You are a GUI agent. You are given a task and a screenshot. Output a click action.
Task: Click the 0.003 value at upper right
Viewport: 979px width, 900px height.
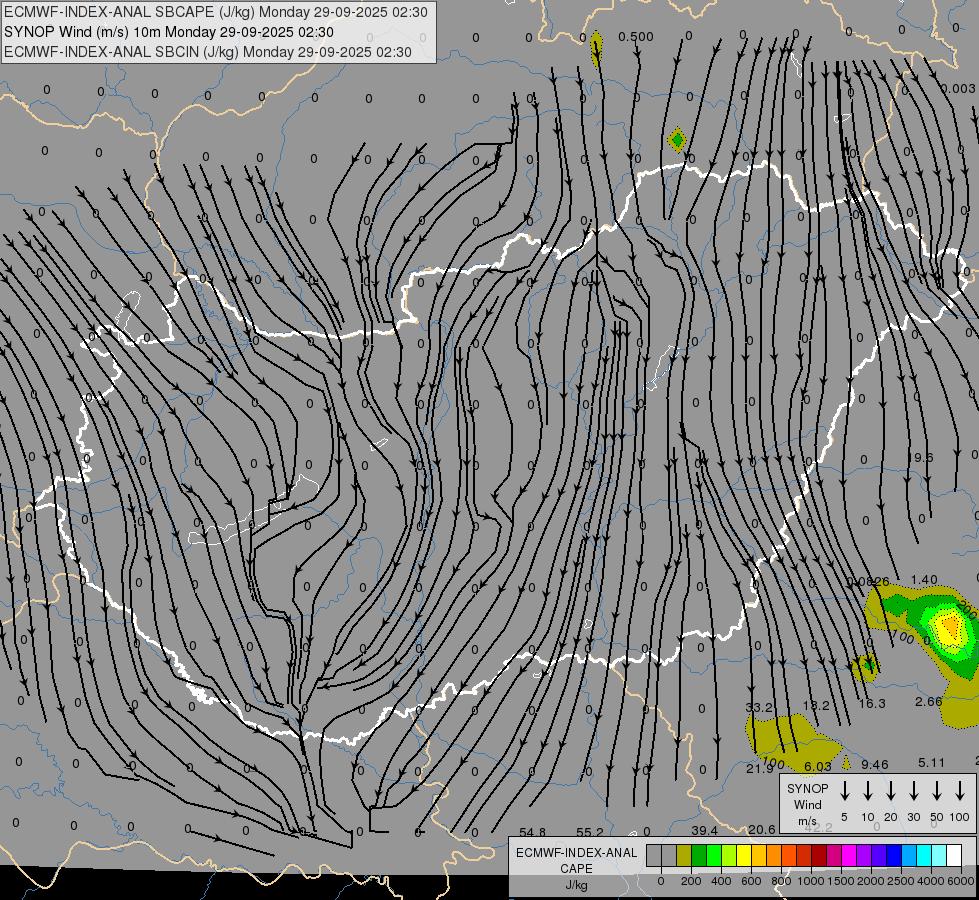click(x=958, y=89)
